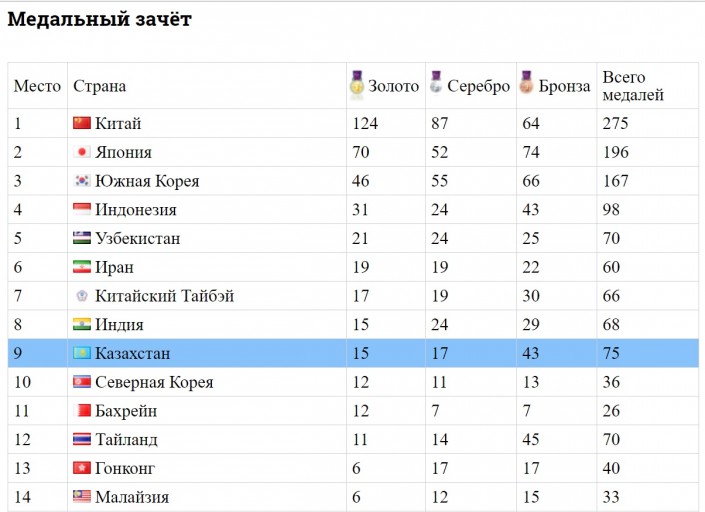Click the silver medal icon in header
The height and width of the screenshot is (512, 705).
(x=435, y=84)
